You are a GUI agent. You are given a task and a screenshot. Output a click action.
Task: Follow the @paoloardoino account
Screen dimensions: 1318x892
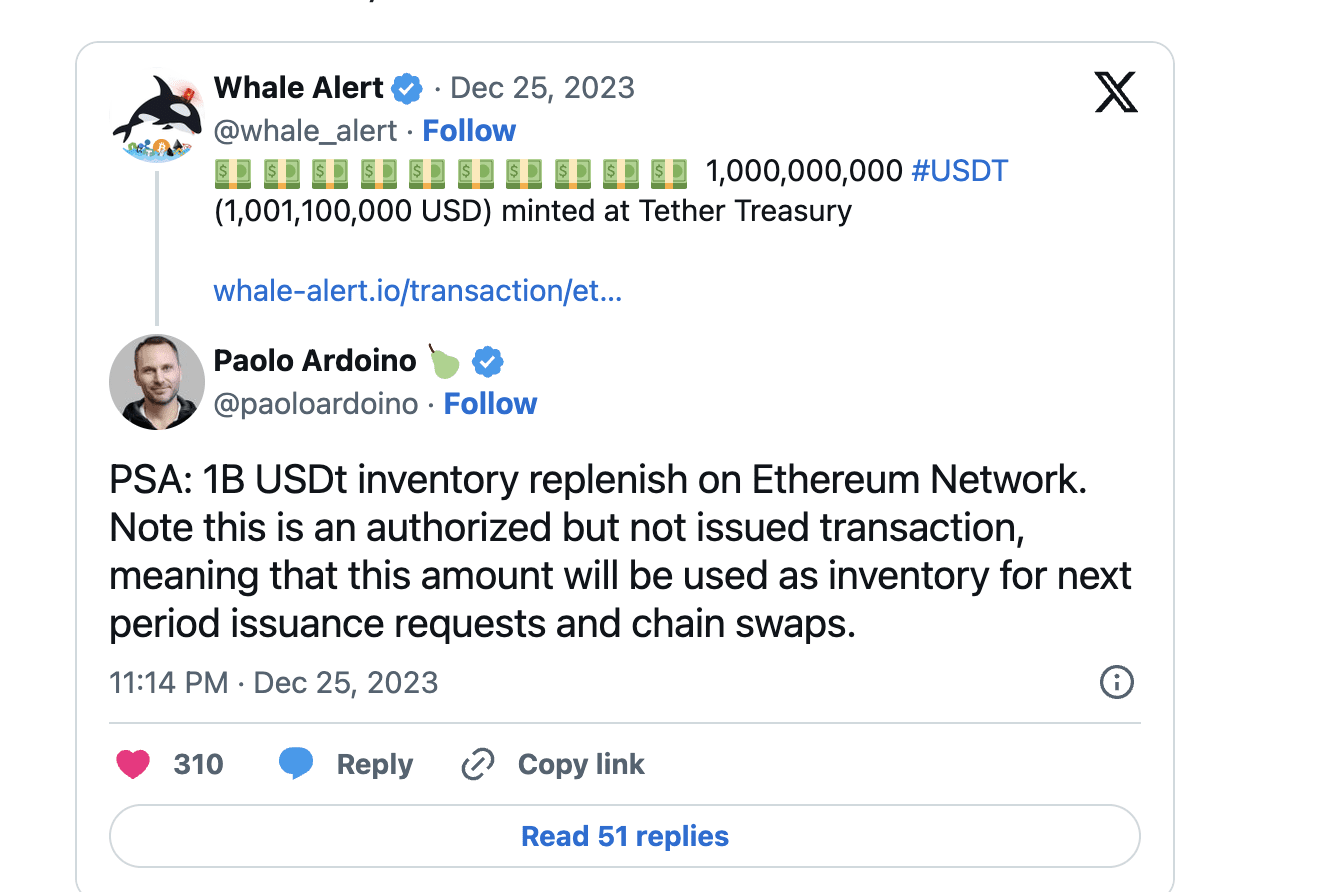tap(490, 403)
